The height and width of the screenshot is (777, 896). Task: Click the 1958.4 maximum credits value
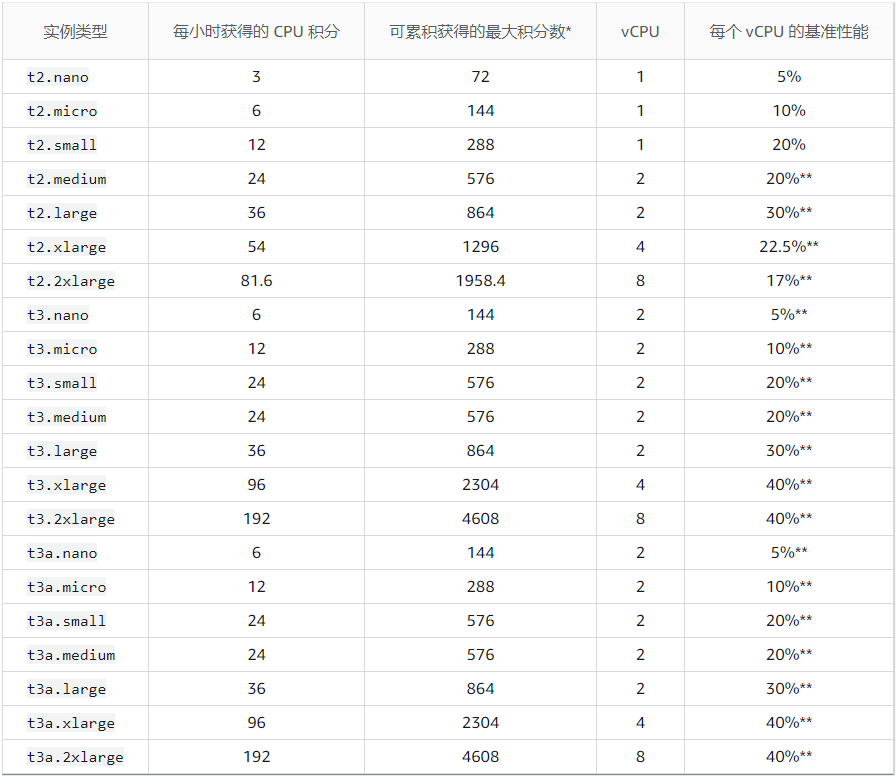(480, 281)
